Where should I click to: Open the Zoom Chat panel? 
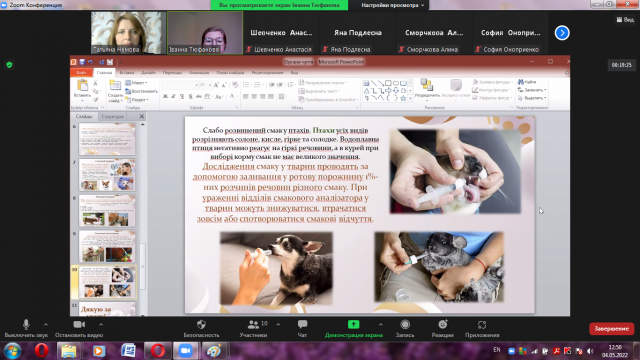pos(302,328)
